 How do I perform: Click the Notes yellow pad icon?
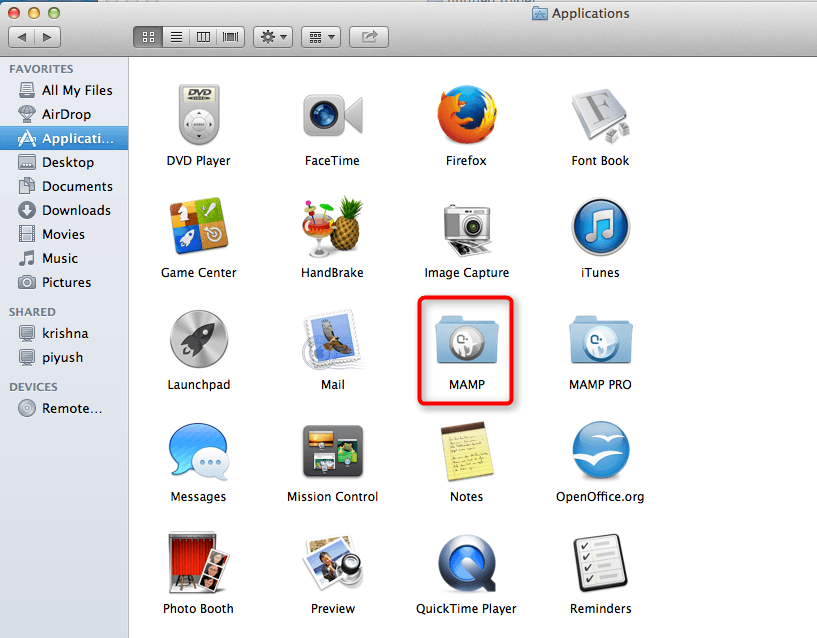(467, 451)
